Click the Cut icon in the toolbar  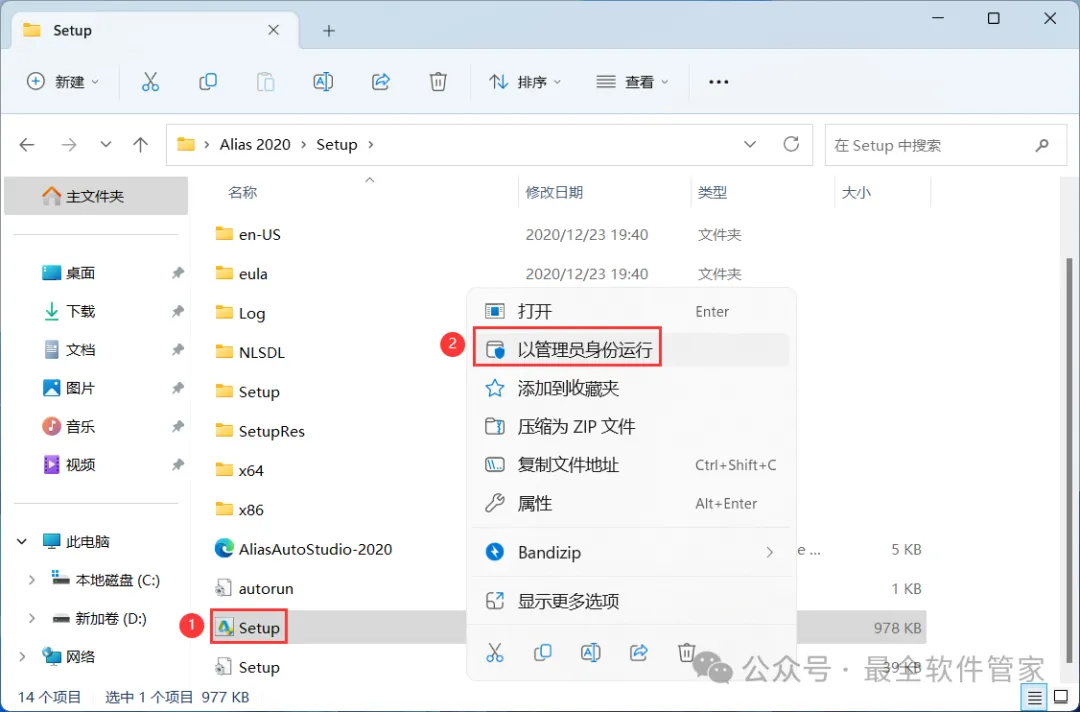click(x=150, y=82)
